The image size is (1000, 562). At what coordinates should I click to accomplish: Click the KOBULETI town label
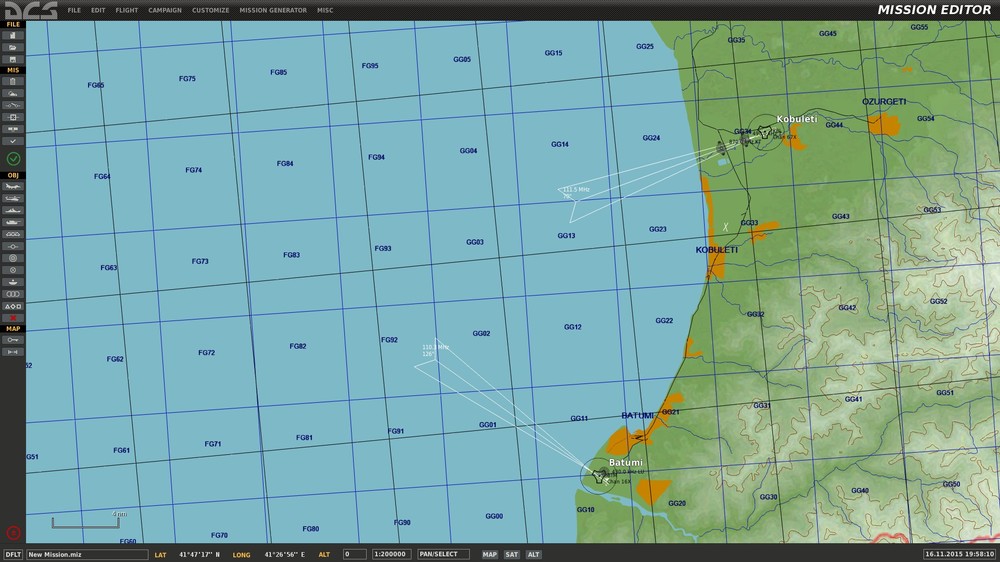716,249
